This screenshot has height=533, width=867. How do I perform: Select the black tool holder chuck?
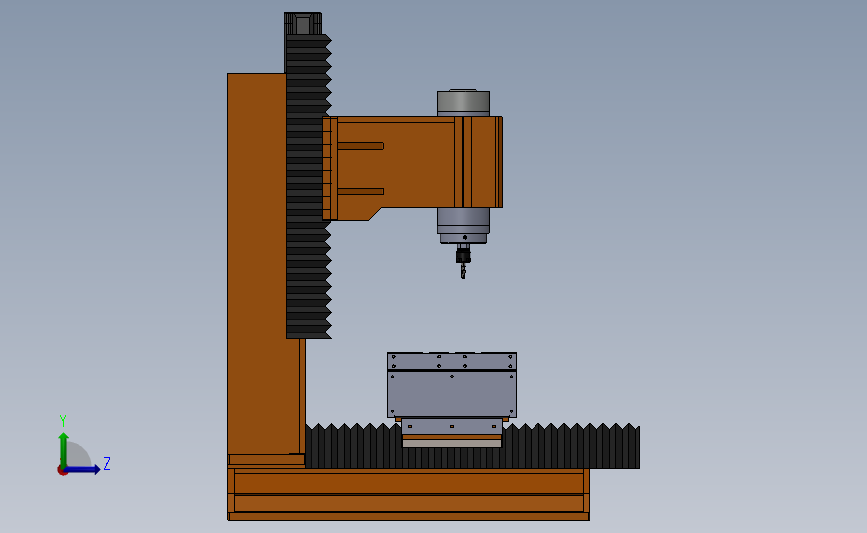click(463, 255)
